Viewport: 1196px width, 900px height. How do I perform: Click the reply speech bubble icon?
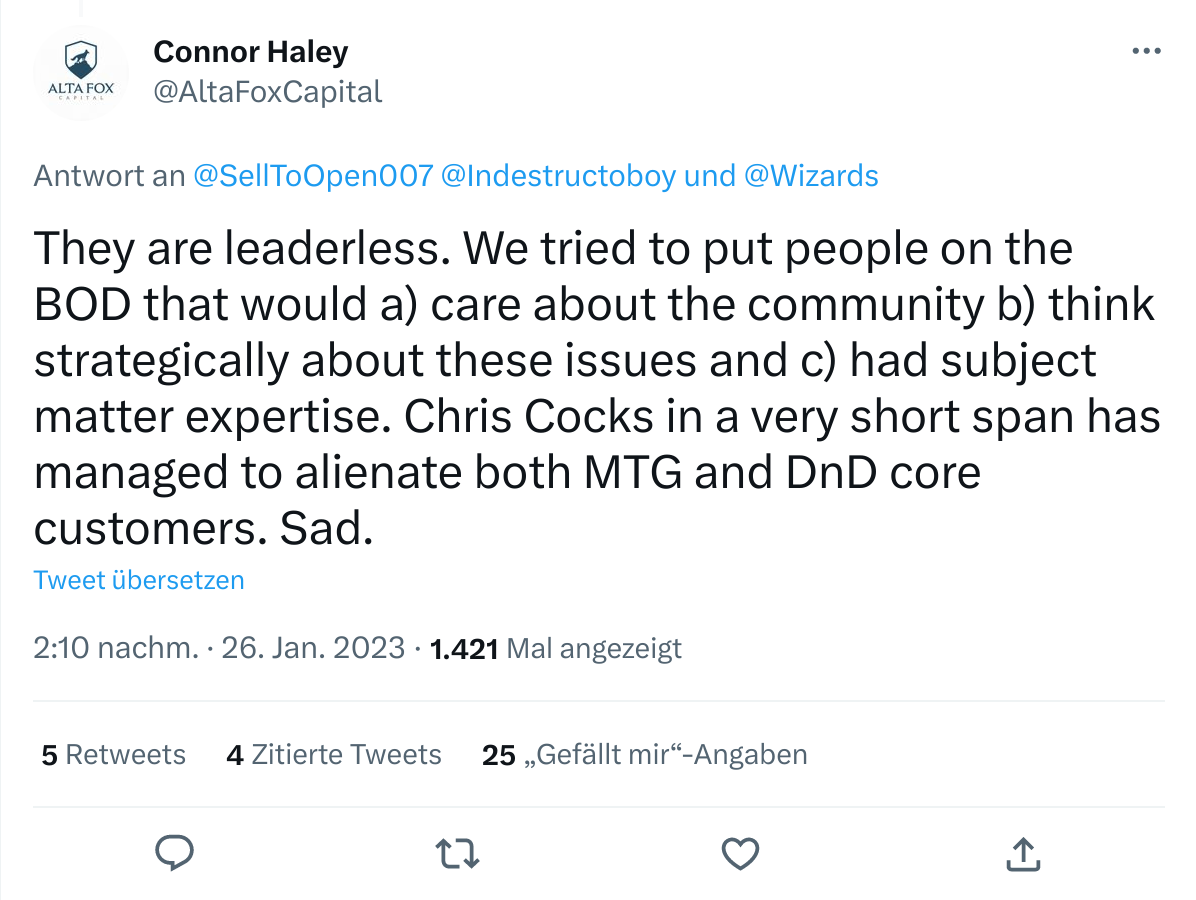176,853
